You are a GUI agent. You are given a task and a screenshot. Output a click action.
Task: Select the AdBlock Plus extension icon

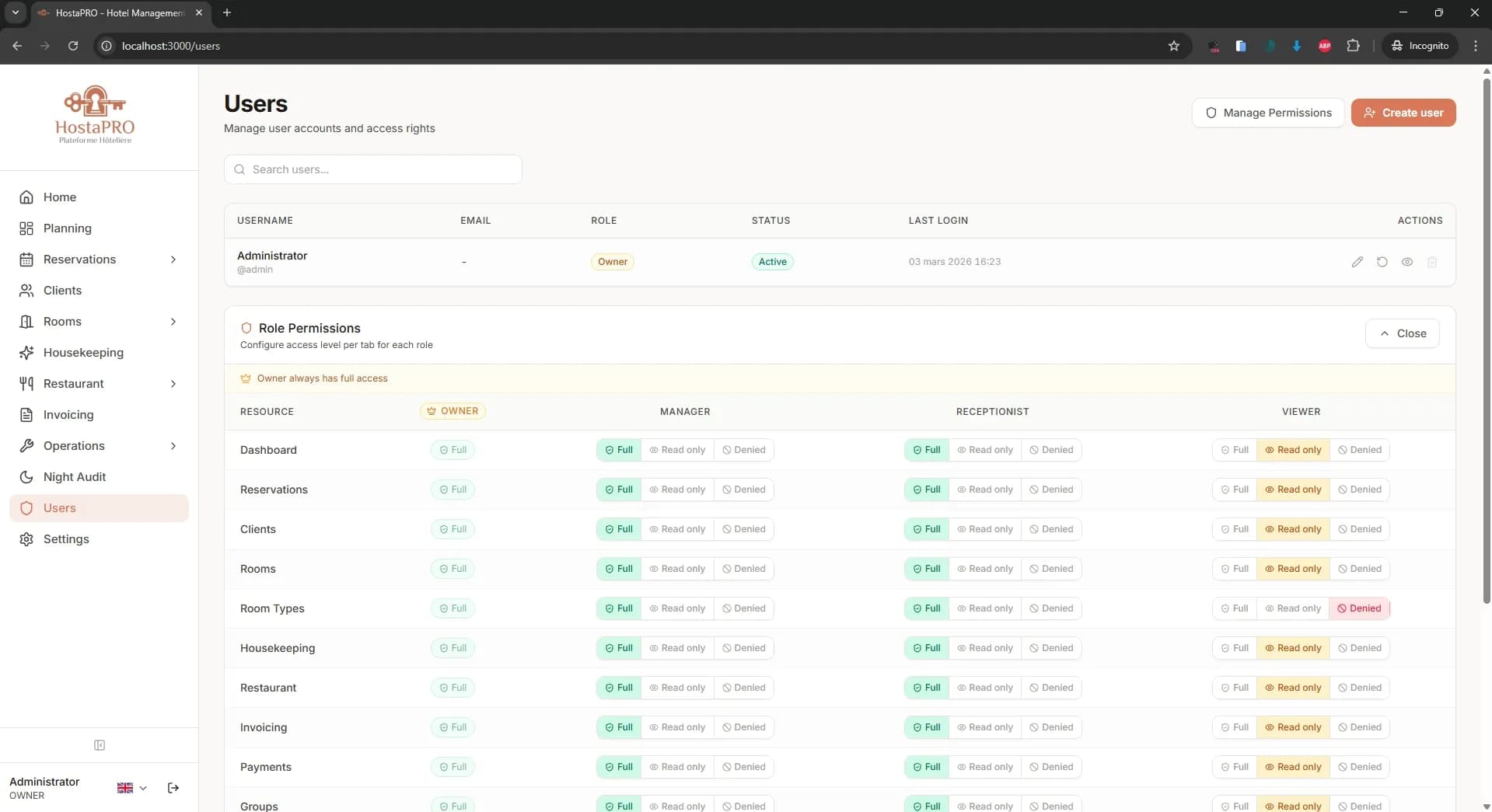click(x=1325, y=46)
